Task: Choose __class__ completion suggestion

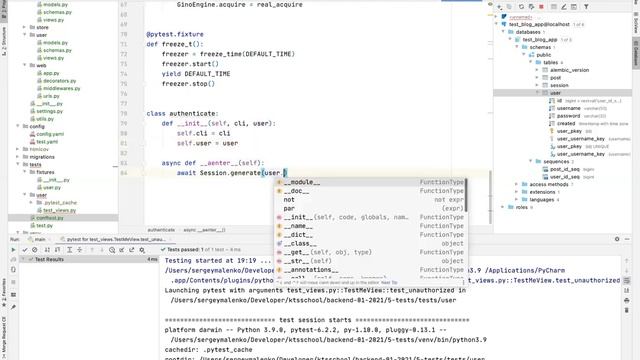Action: (x=370, y=244)
